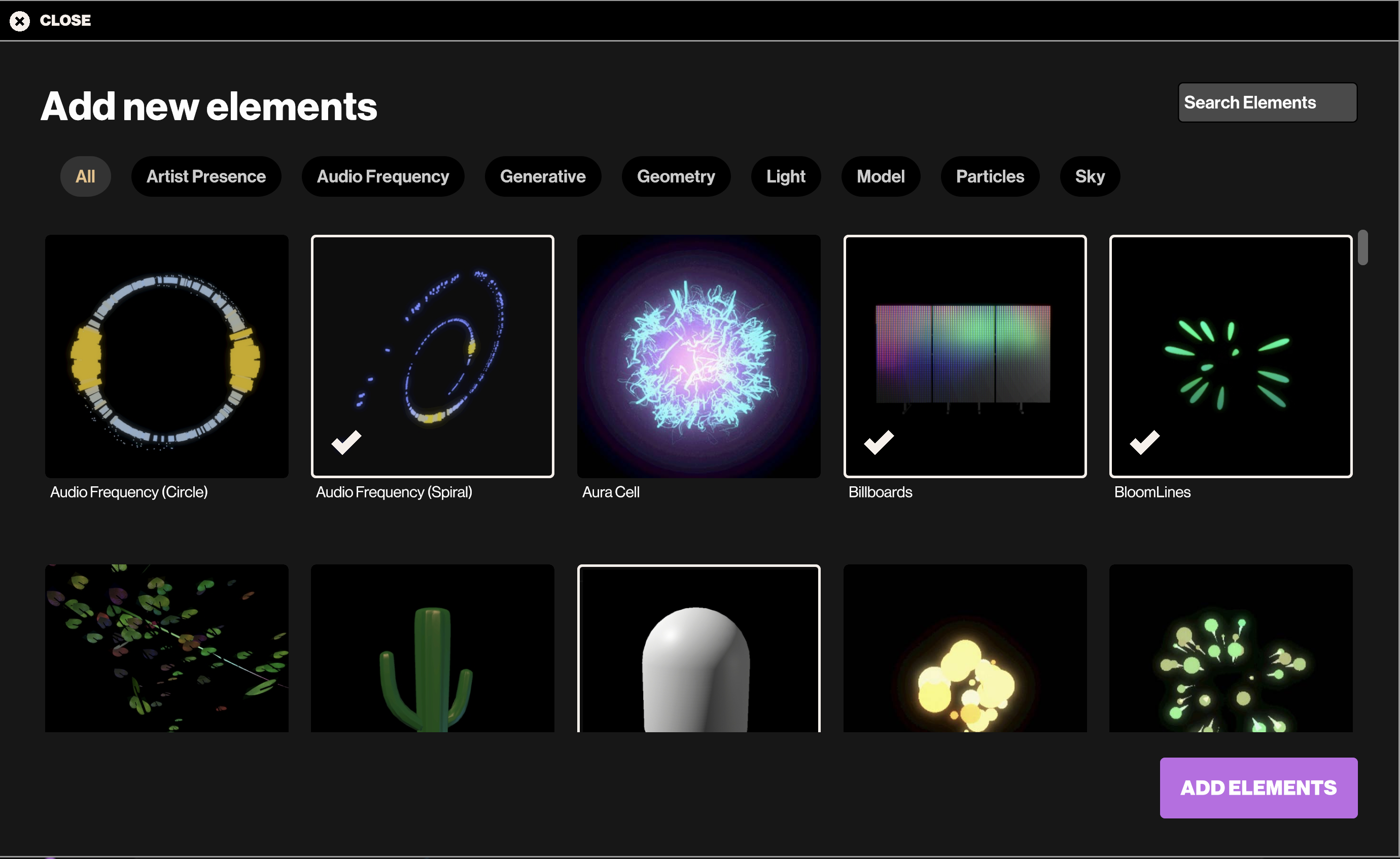The image size is (1400, 859).
Task: Click the Search Elements input field
Action: (1267, 102)
